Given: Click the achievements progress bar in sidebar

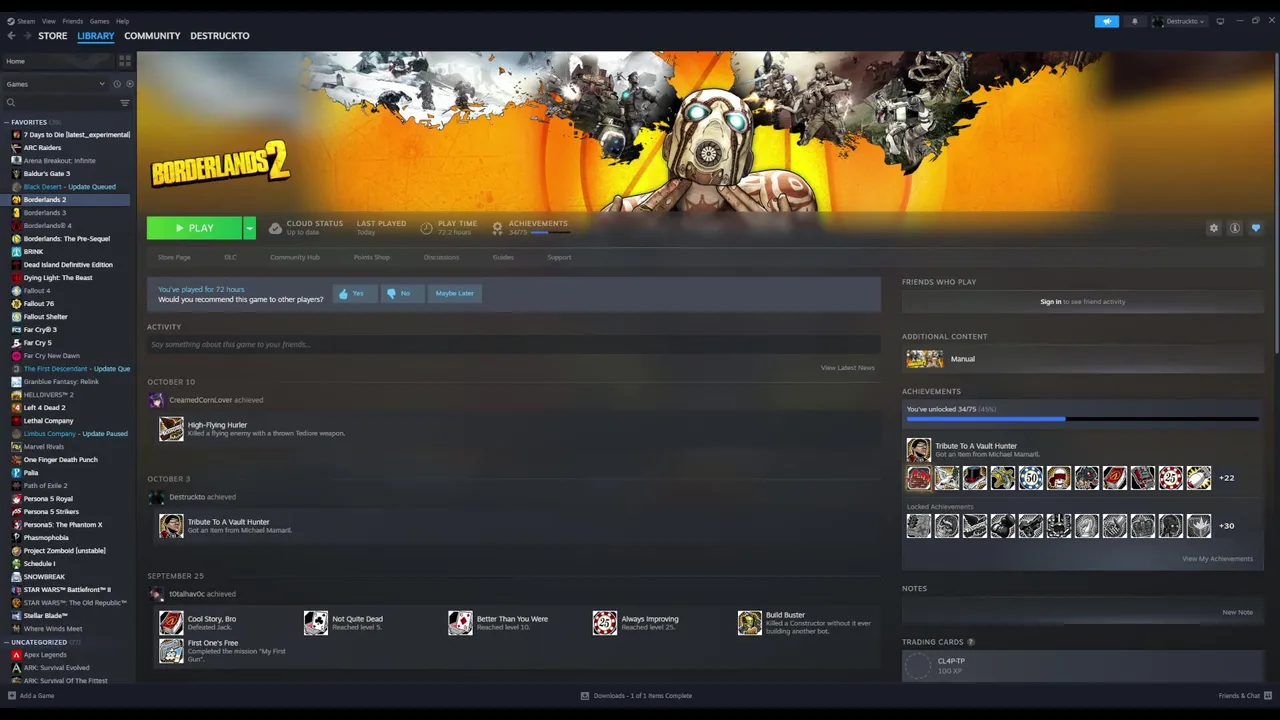Looking at the screenshot, I should pyautogui.click(x=1082, y=419).
